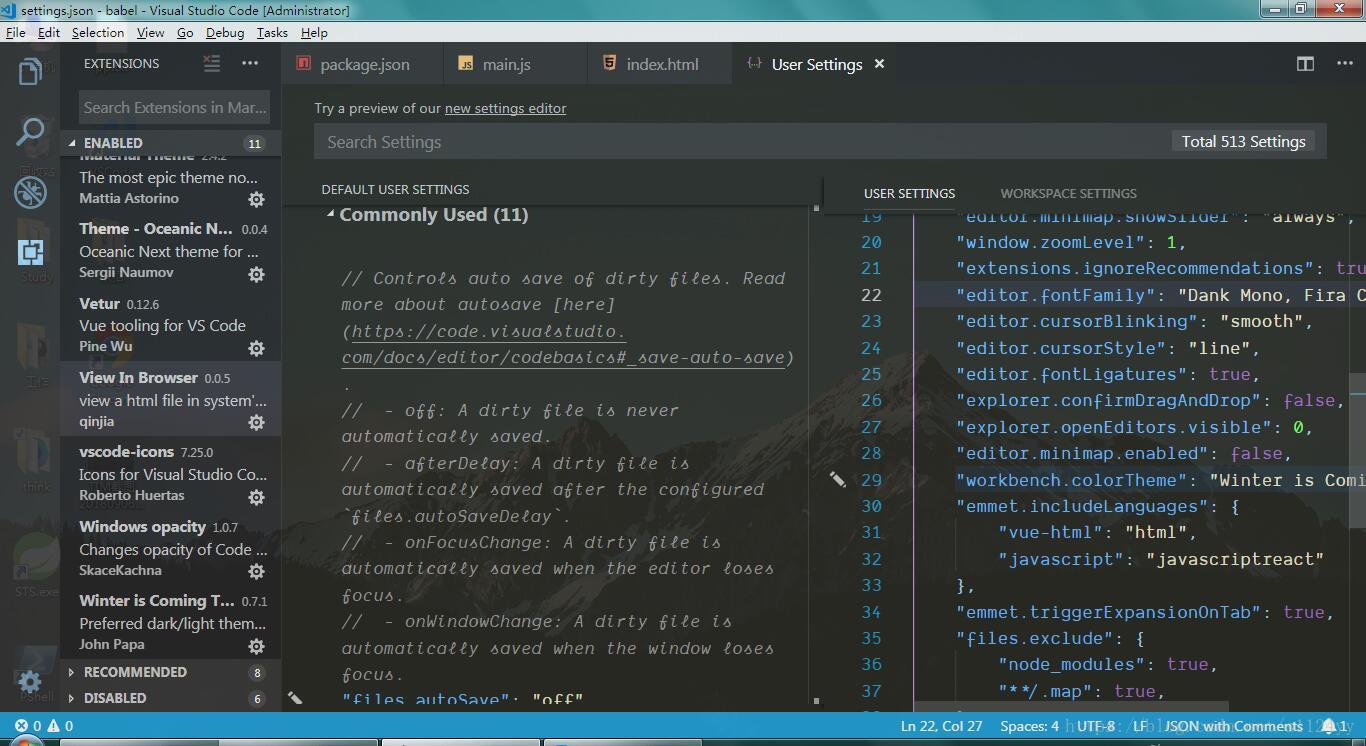Open the File menu
Viewport: 1366px width, 746px height.
15,32
